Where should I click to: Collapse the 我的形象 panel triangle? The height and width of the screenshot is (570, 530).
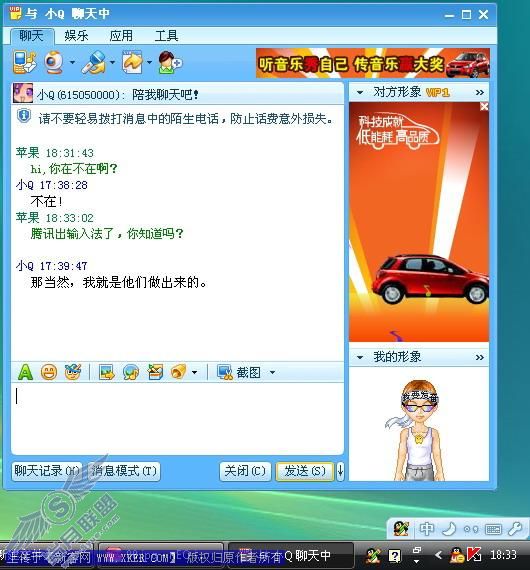[x=360, y=357]
